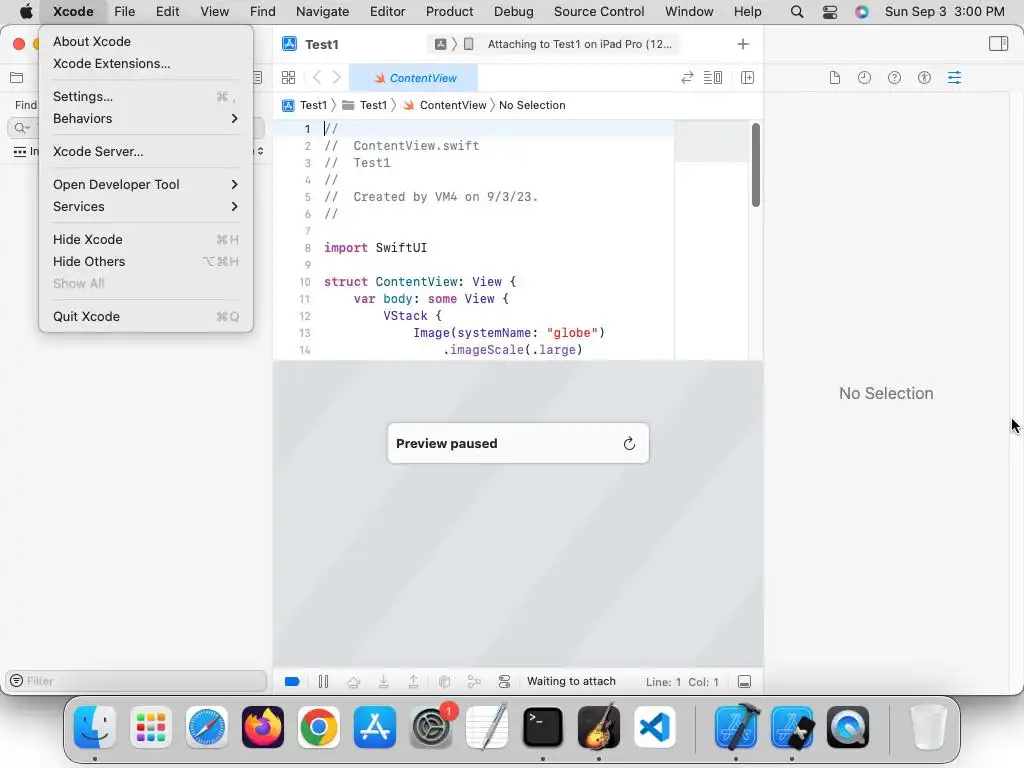Choose Quit Xcode
The width and height of the screenshot is (1024, 768).
point(146,316)
